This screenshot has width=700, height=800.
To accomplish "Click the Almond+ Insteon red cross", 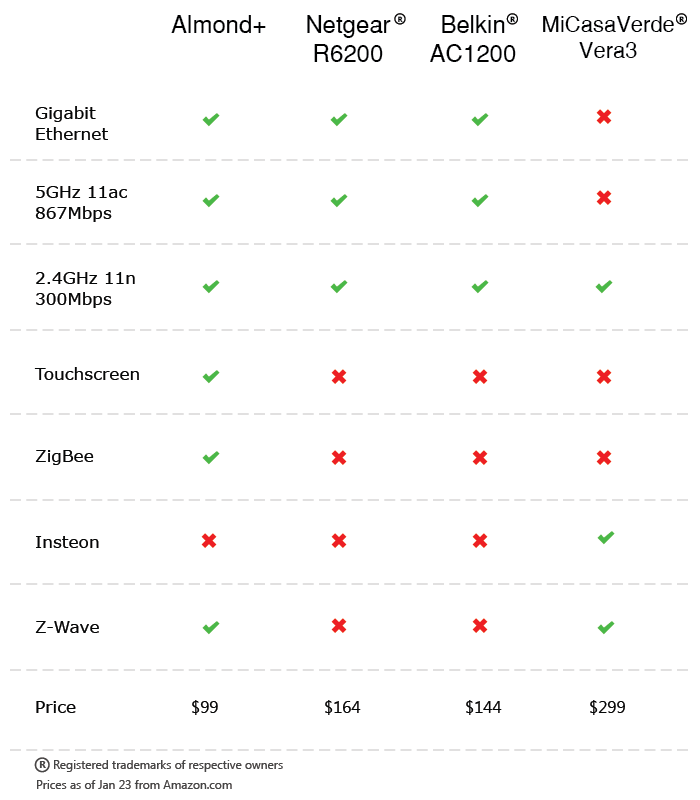I will (x=209, y=541).
